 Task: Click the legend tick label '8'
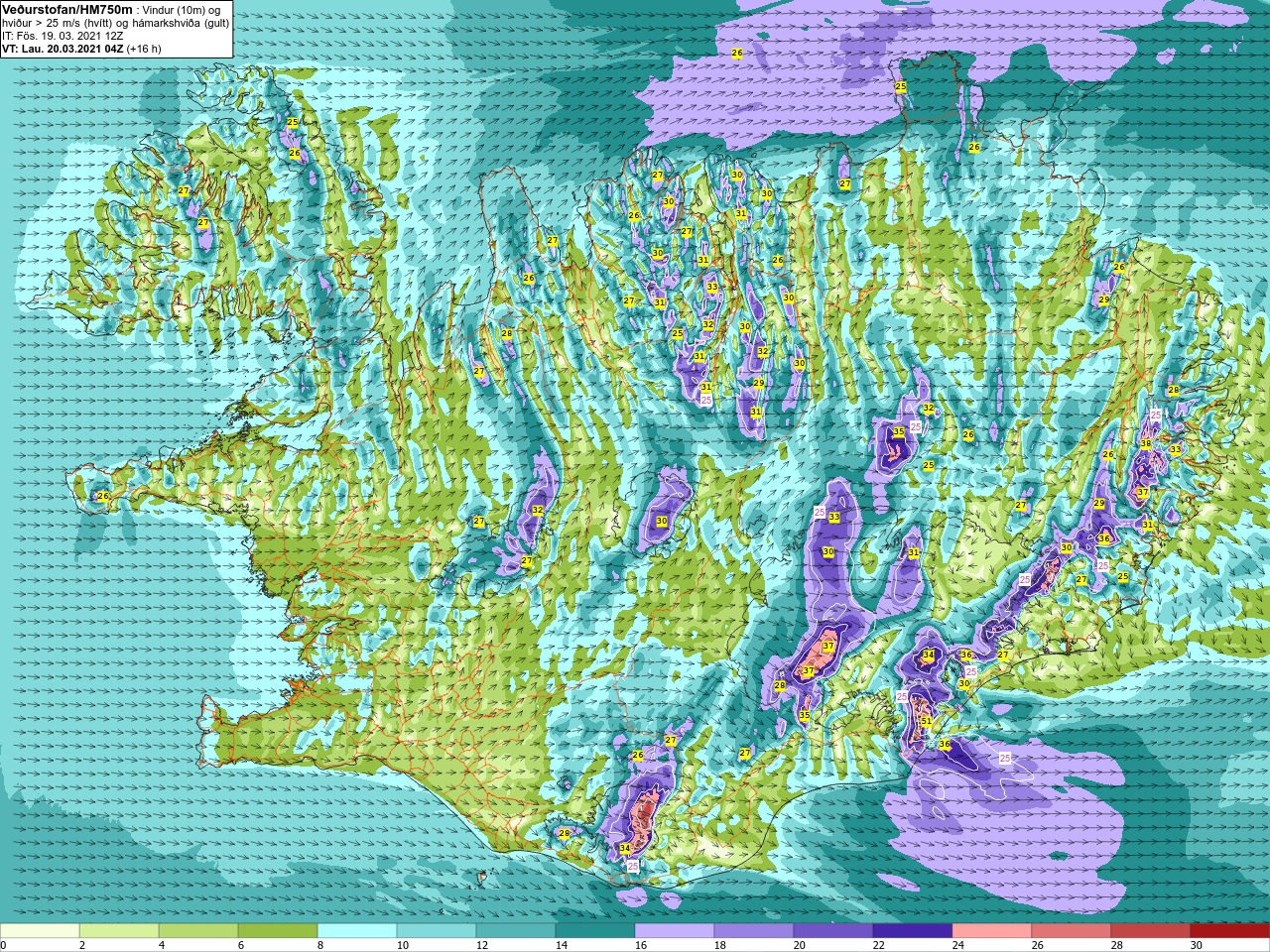(x=320, y=945)
